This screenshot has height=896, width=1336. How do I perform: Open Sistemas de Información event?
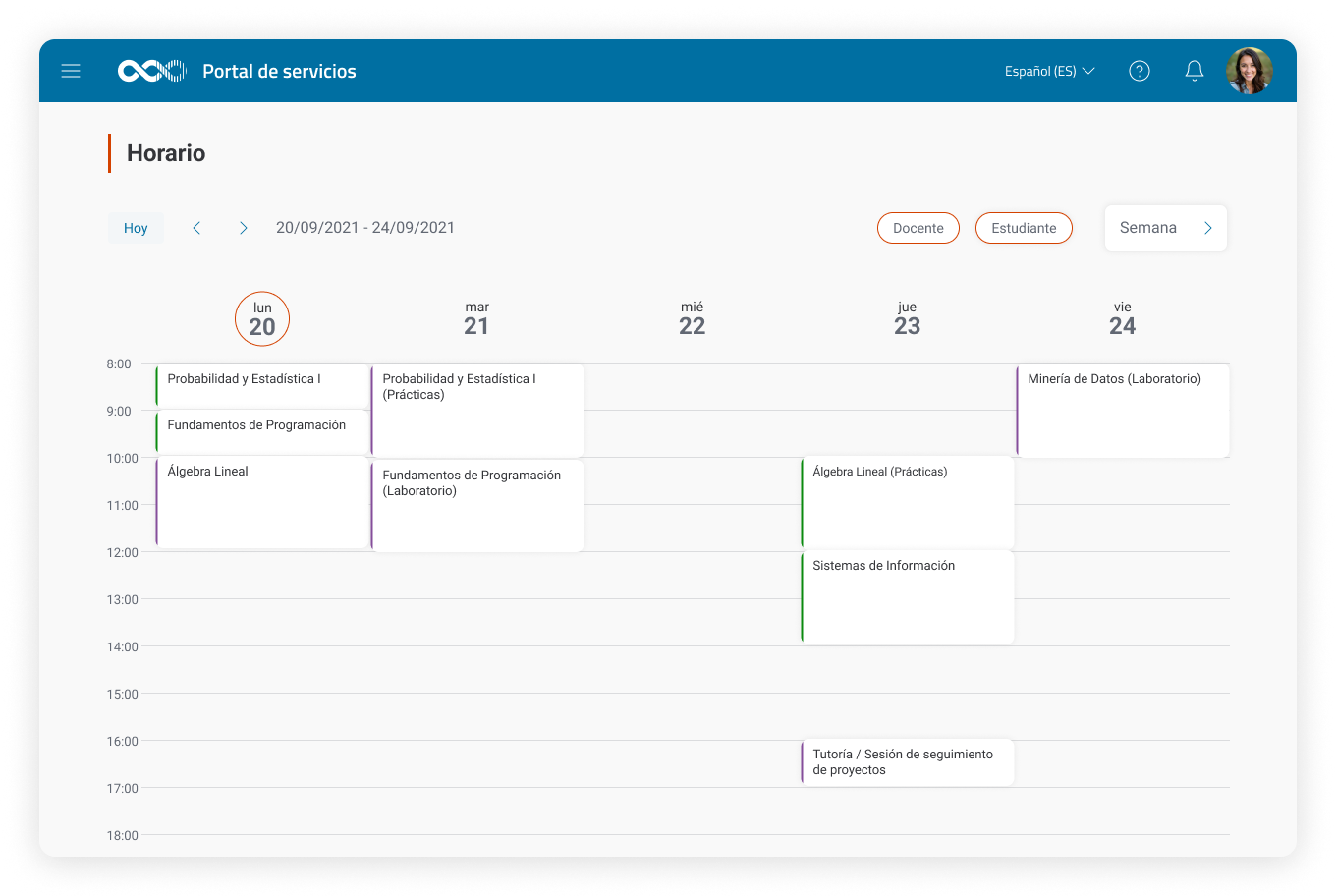pos(907,596)
